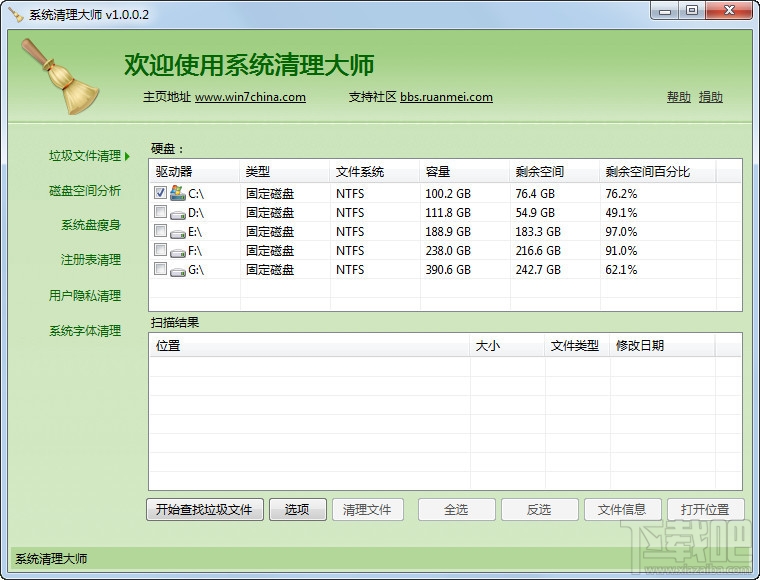This screenshot has height=580, width=760.
Task: Sort results by 大小 column header
Action: [x=507, y=345]
